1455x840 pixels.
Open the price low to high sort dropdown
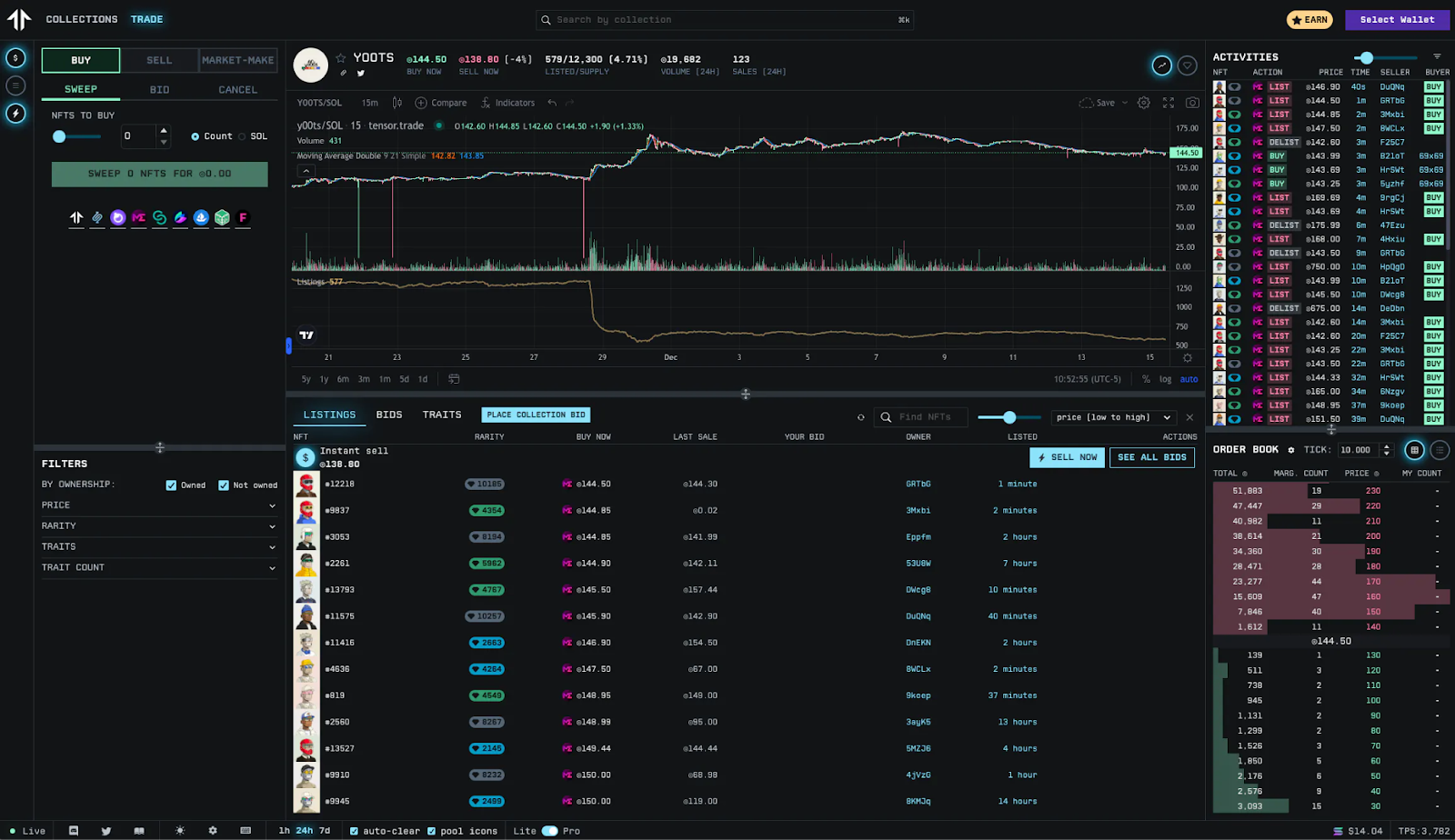[1114, 417]
